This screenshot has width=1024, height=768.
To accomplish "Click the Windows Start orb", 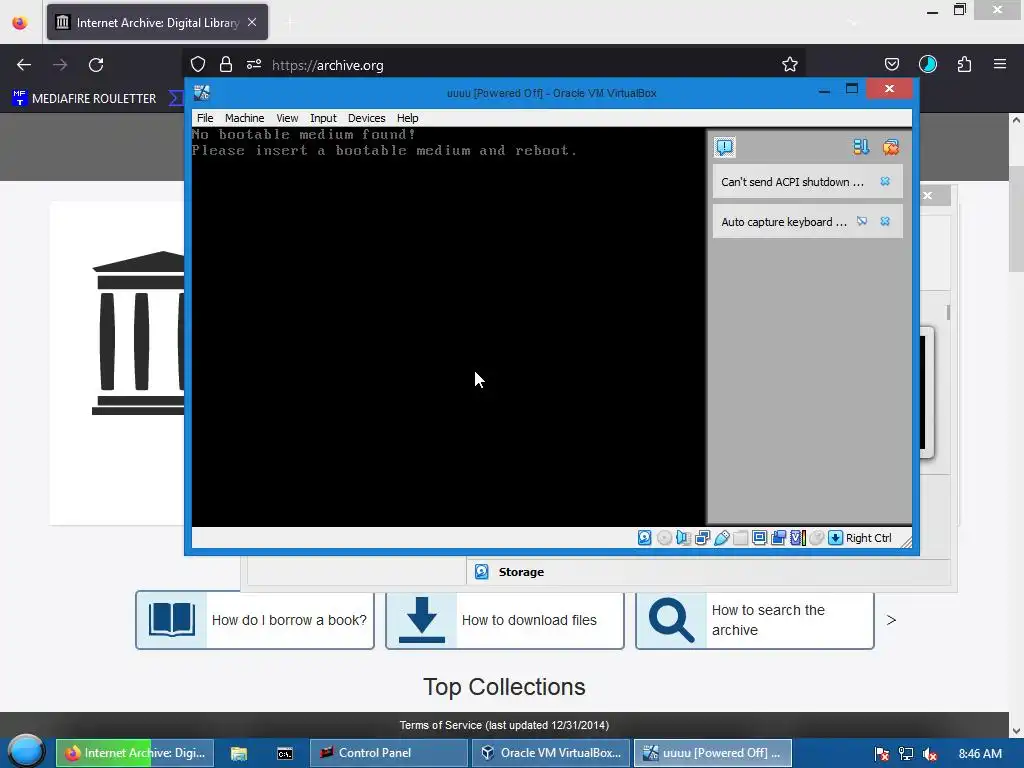I will pyautogui.click(x=26, y=752).
